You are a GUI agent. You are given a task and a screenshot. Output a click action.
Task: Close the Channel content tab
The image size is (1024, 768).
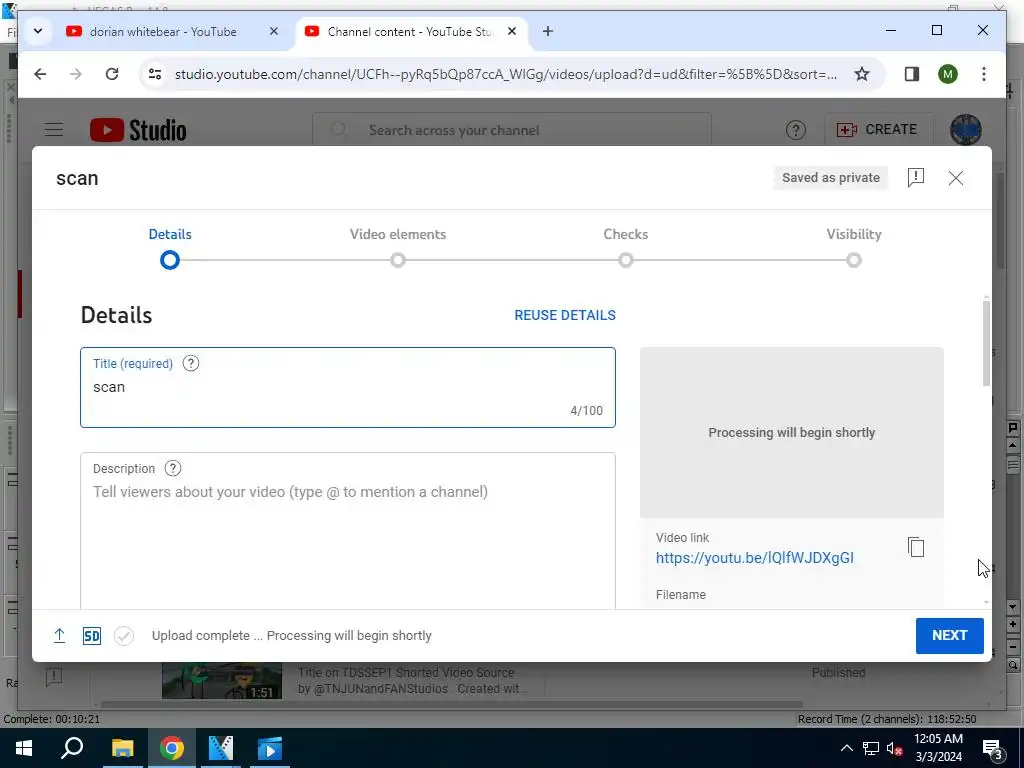click(512, 31)
